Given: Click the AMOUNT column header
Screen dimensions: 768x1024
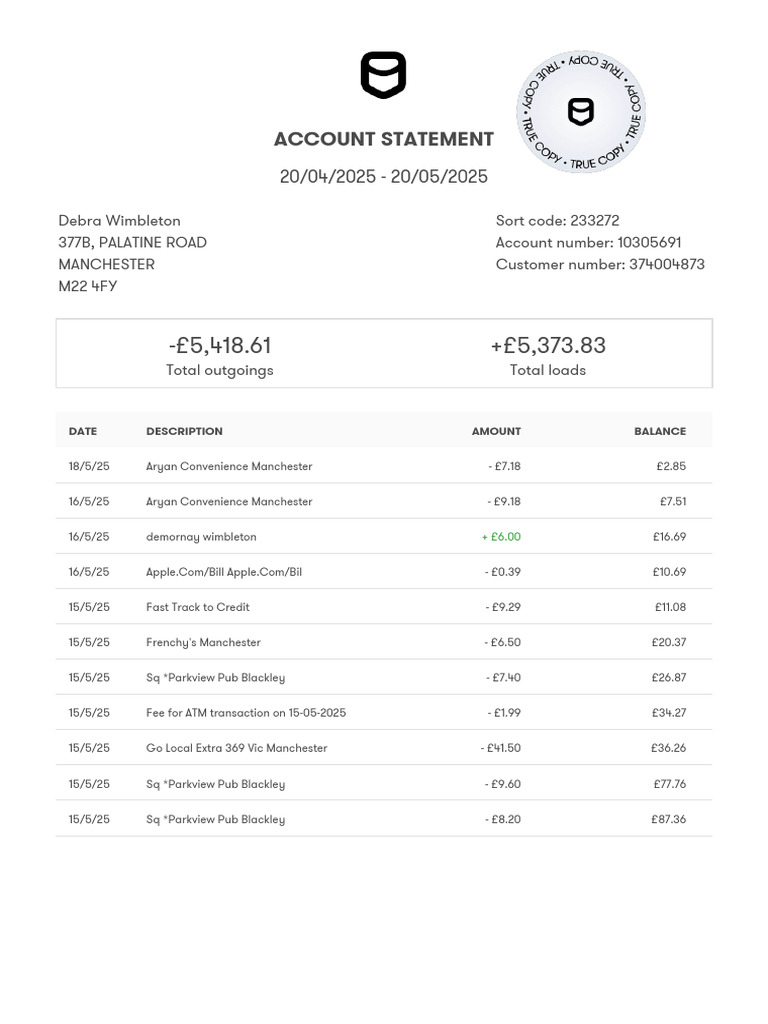Looking at the screenshot, I should point(496,431).
